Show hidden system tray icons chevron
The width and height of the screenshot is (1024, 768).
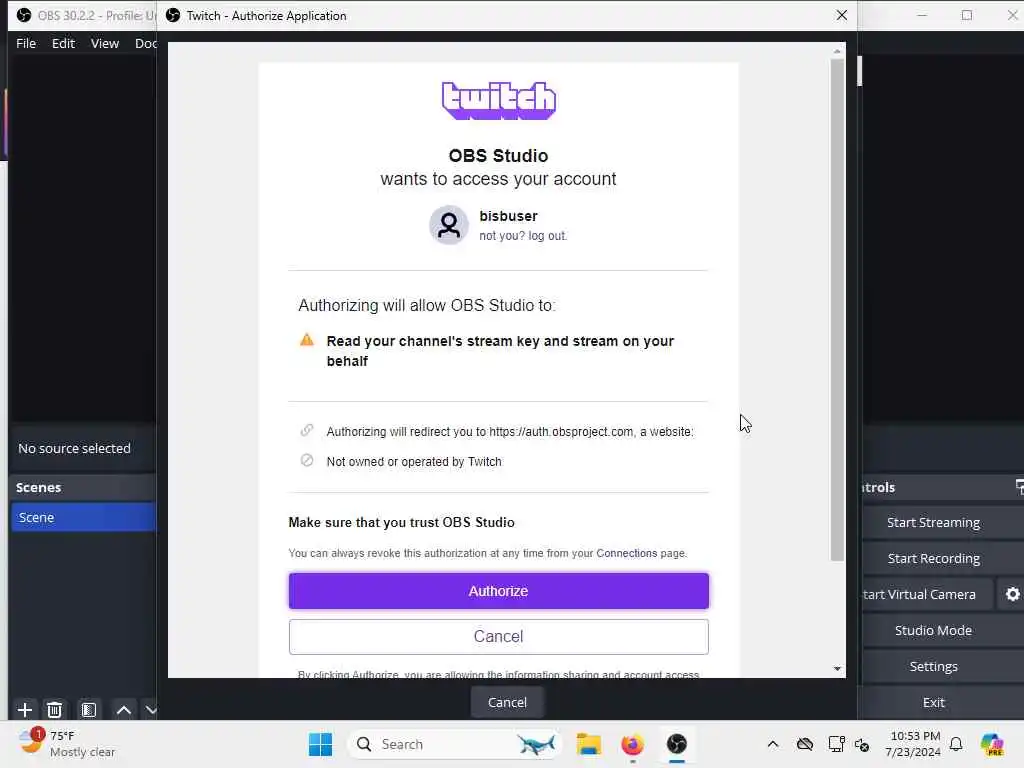[773, 744]
